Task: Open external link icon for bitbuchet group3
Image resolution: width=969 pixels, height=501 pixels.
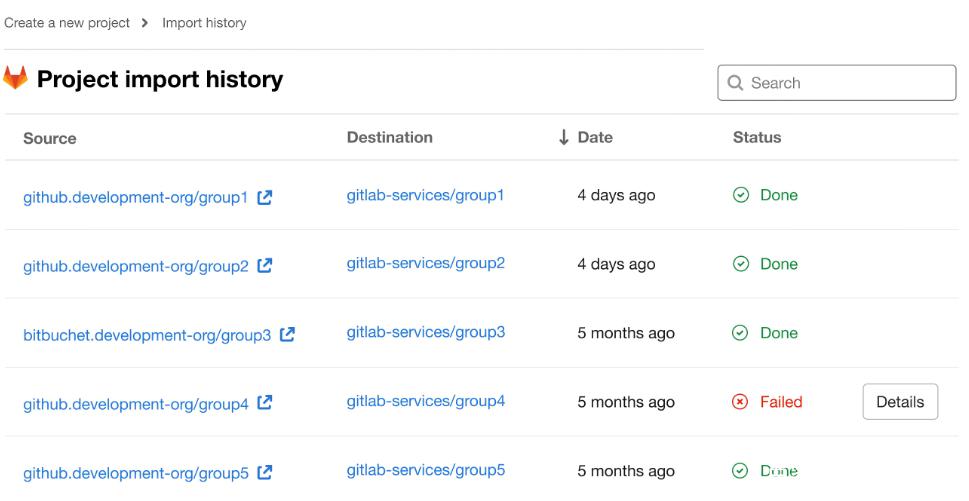Action: pyautogui.click(x=287, y=334)
